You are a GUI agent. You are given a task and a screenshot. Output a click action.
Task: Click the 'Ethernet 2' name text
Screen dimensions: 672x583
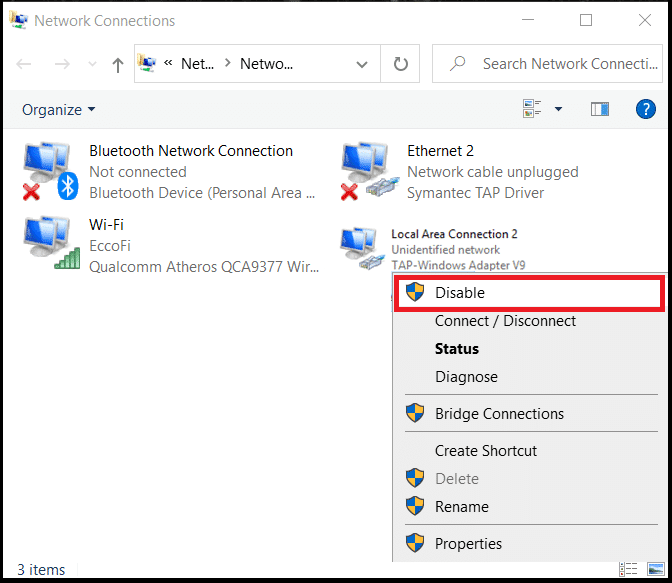click(x=440, y=151)
